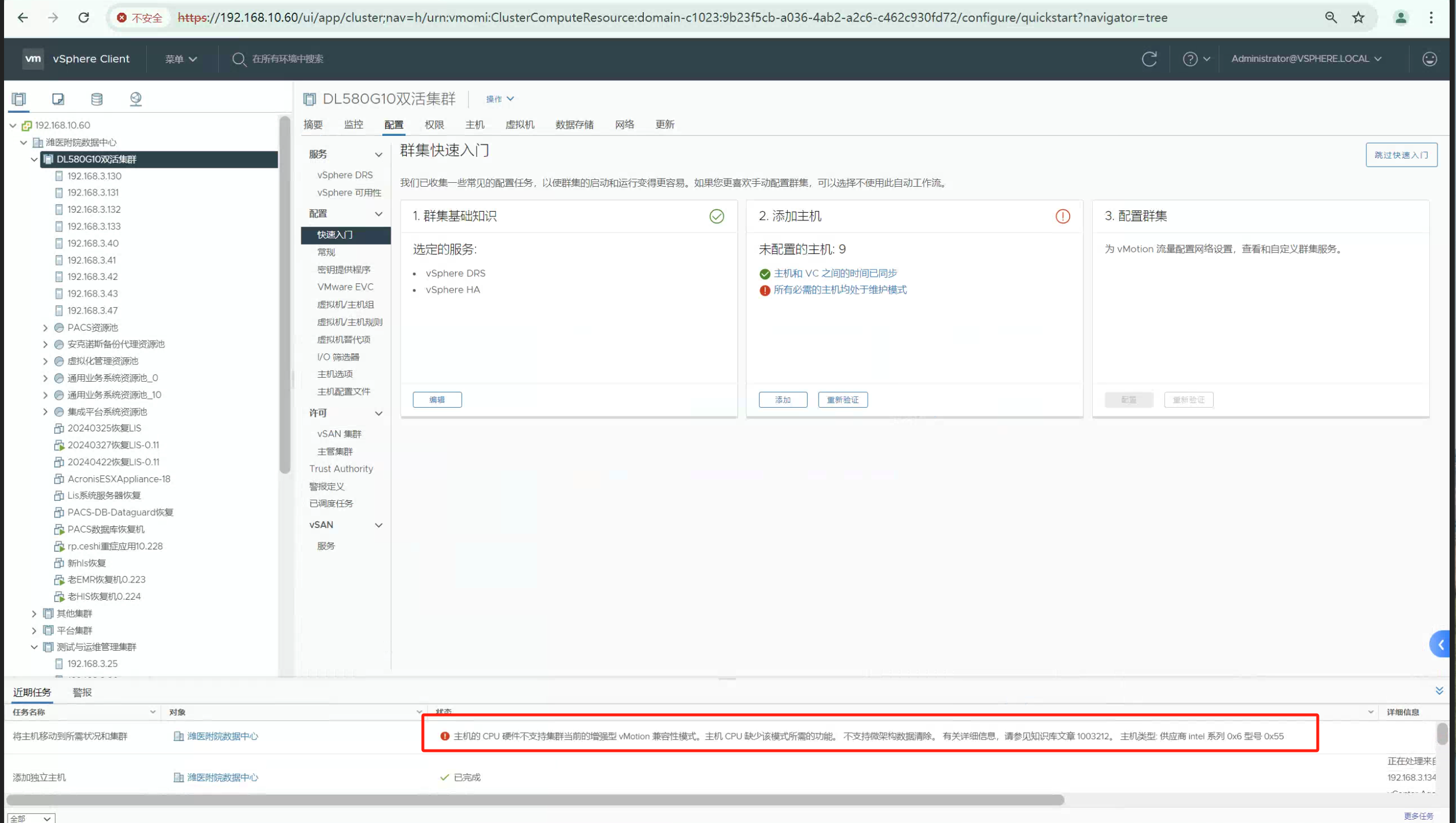Viewport: 1456px width, 823px height.
Task: Collapse the vSAN section in config sidebar
Action: click(x=378, y=525)
